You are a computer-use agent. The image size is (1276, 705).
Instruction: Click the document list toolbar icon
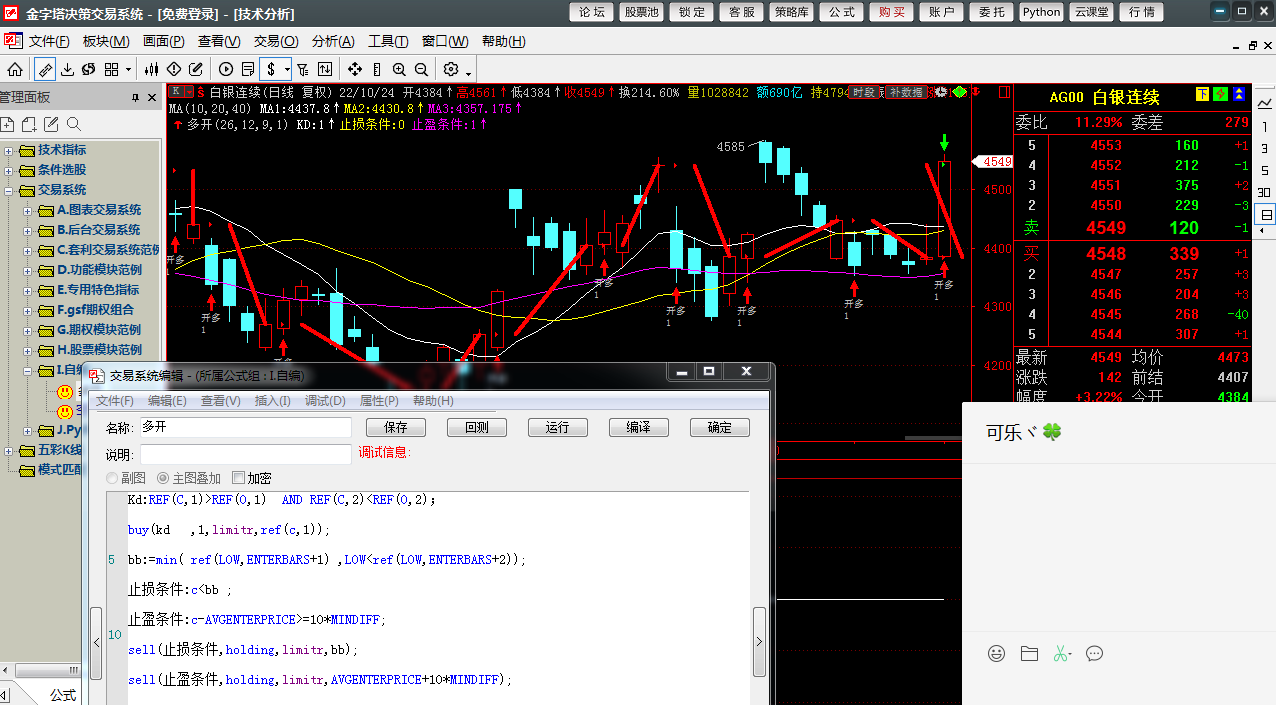pos(248,69)
